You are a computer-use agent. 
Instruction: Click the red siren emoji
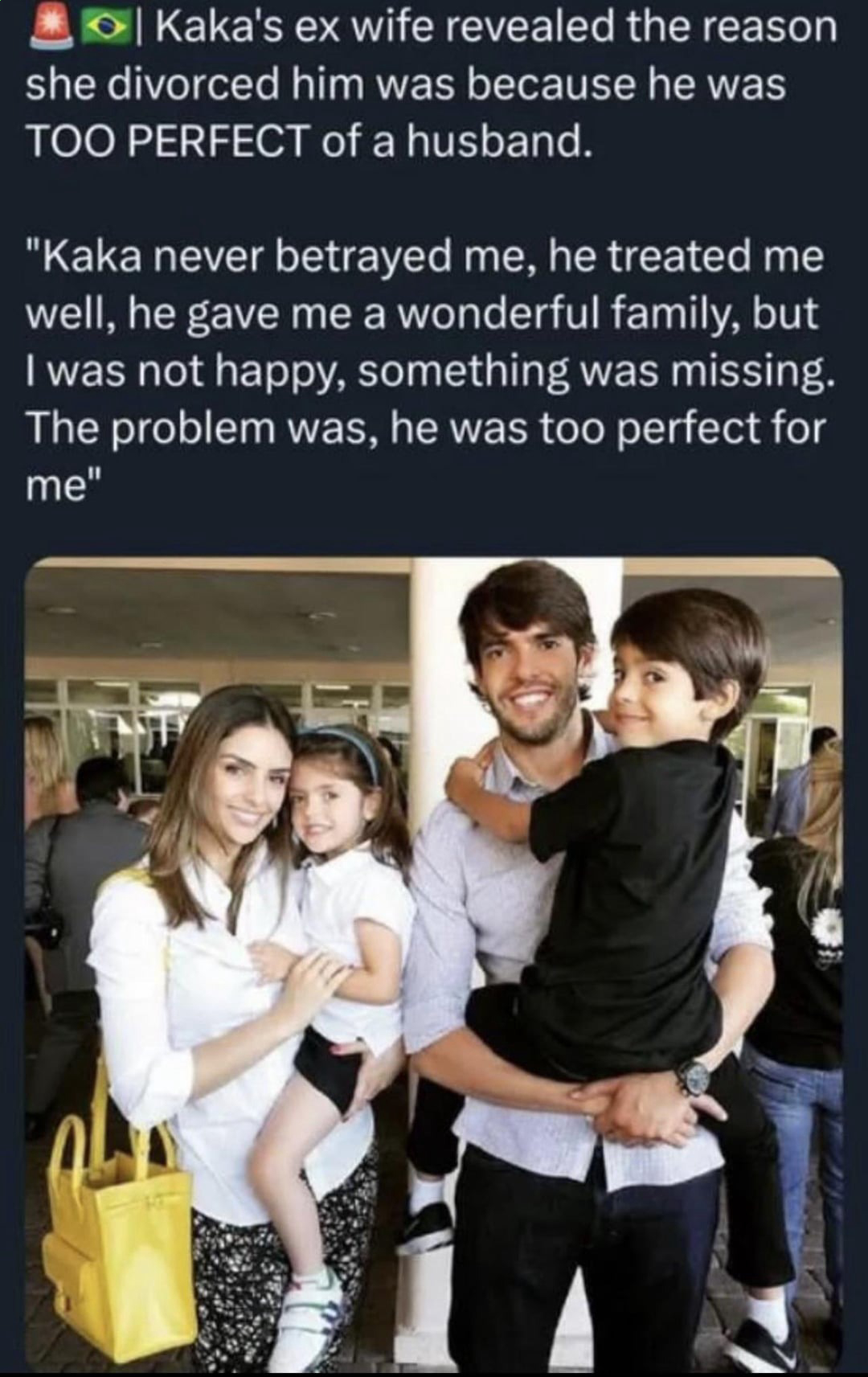47,25
